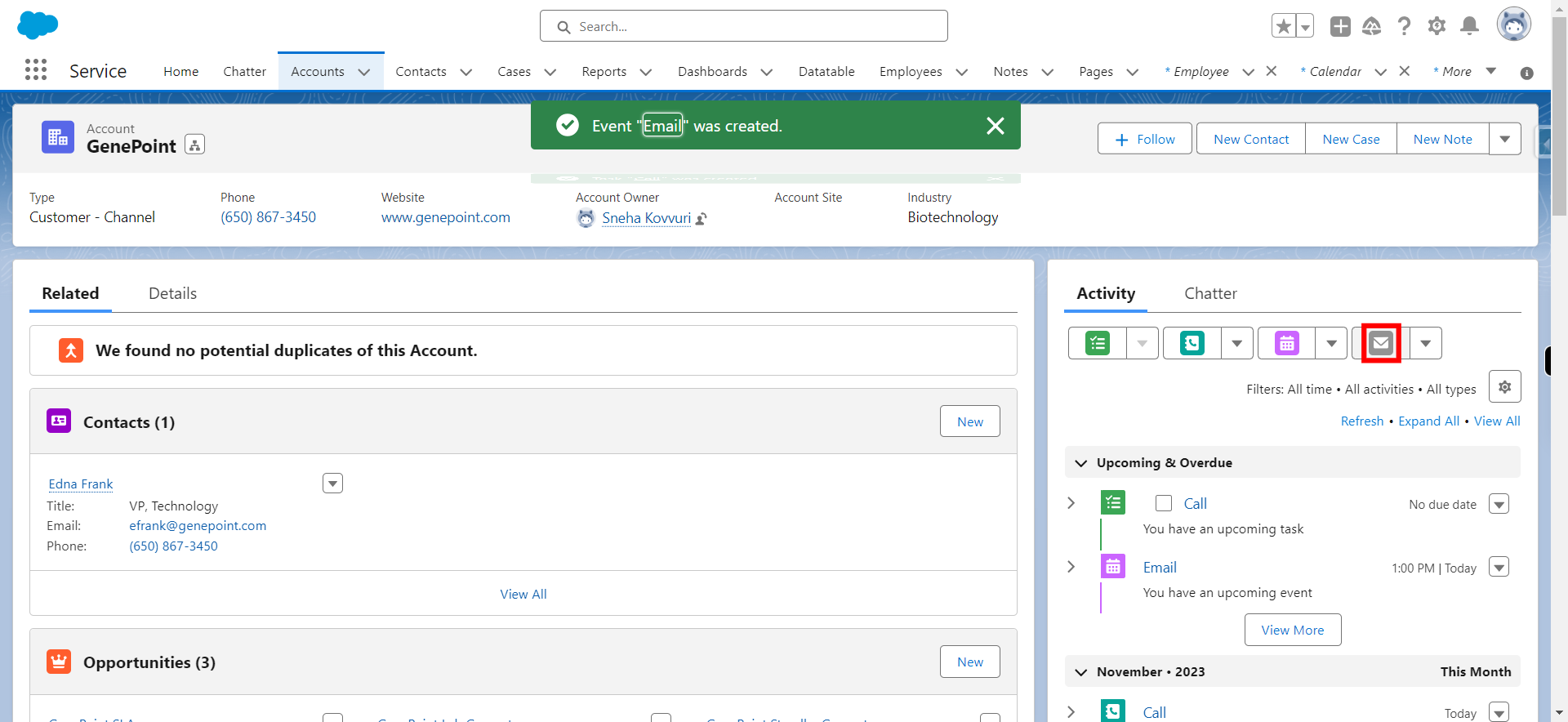The height and width of the screenshot is (722, 1568).
Task: Open the Trailhead guidance icon
Action: click(x=1372, y=26)
